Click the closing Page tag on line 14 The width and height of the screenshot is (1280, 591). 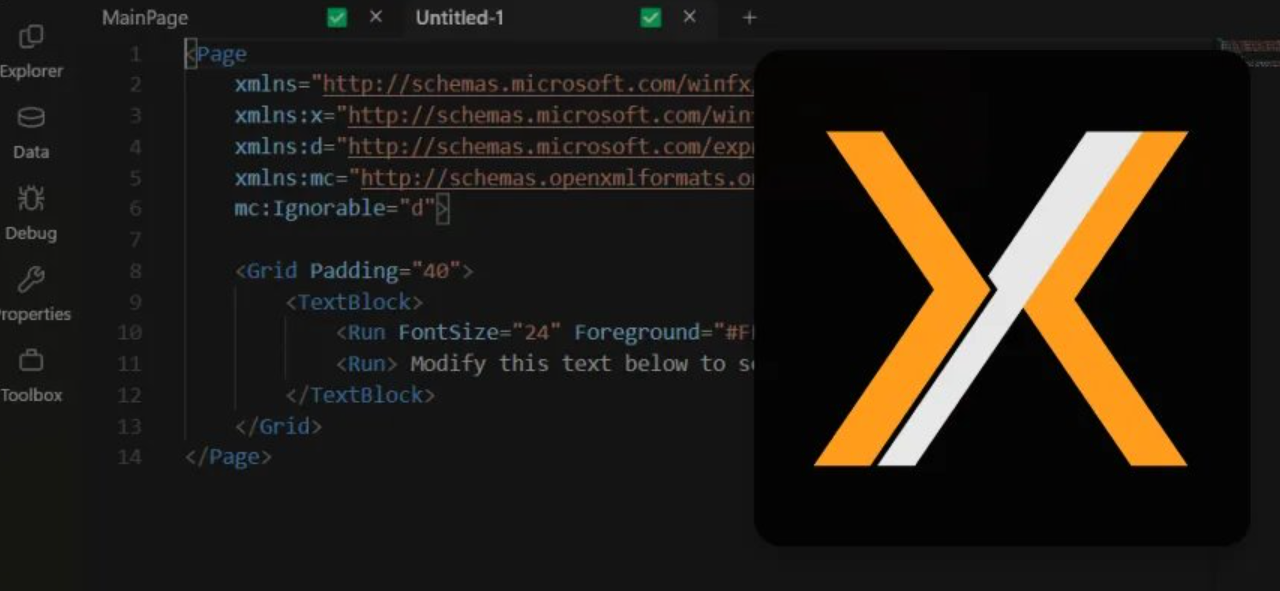point(228,457)
